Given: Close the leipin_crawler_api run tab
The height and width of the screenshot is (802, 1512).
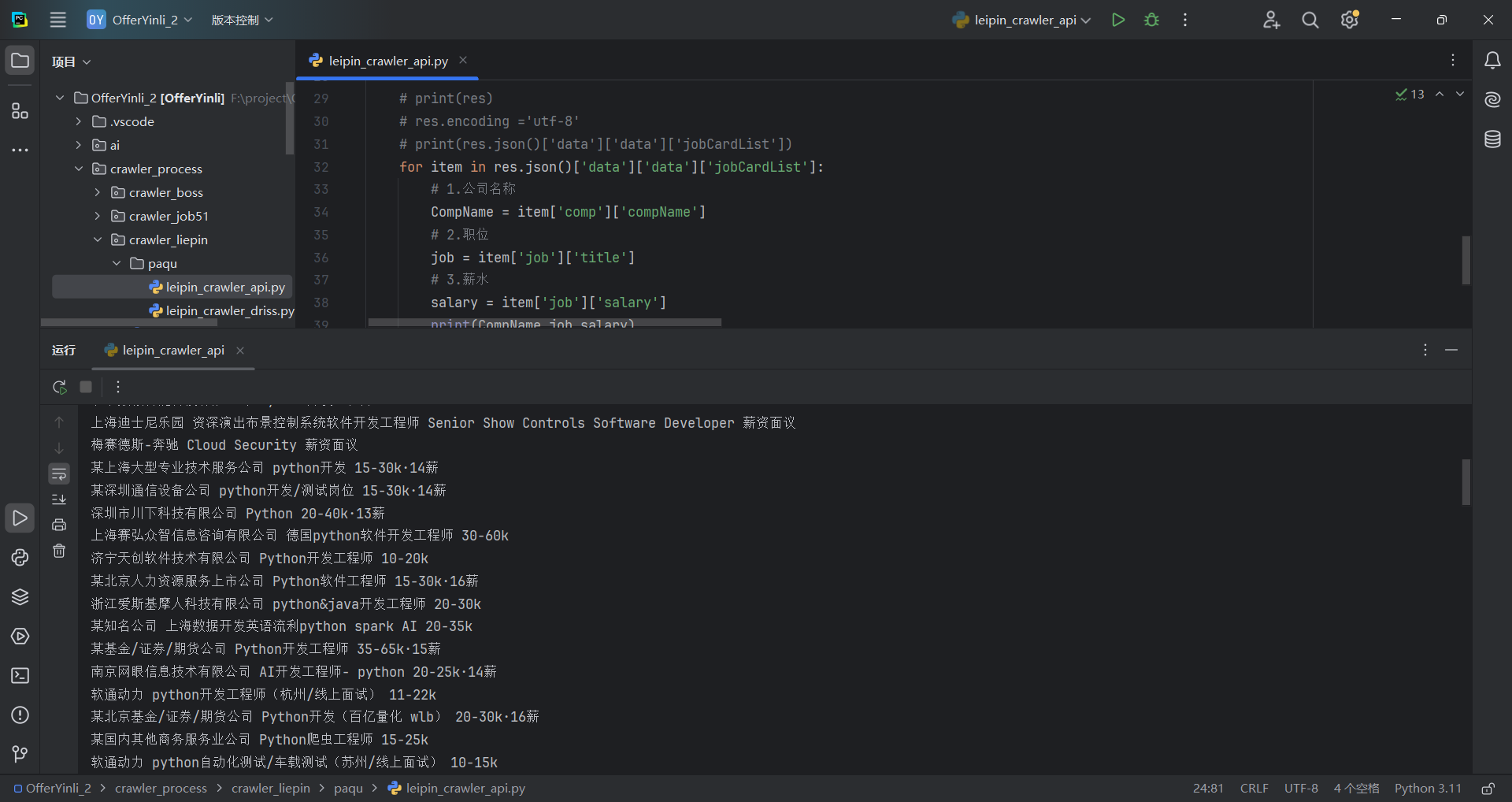Looking at the screenshot, I should pos(240,351).
